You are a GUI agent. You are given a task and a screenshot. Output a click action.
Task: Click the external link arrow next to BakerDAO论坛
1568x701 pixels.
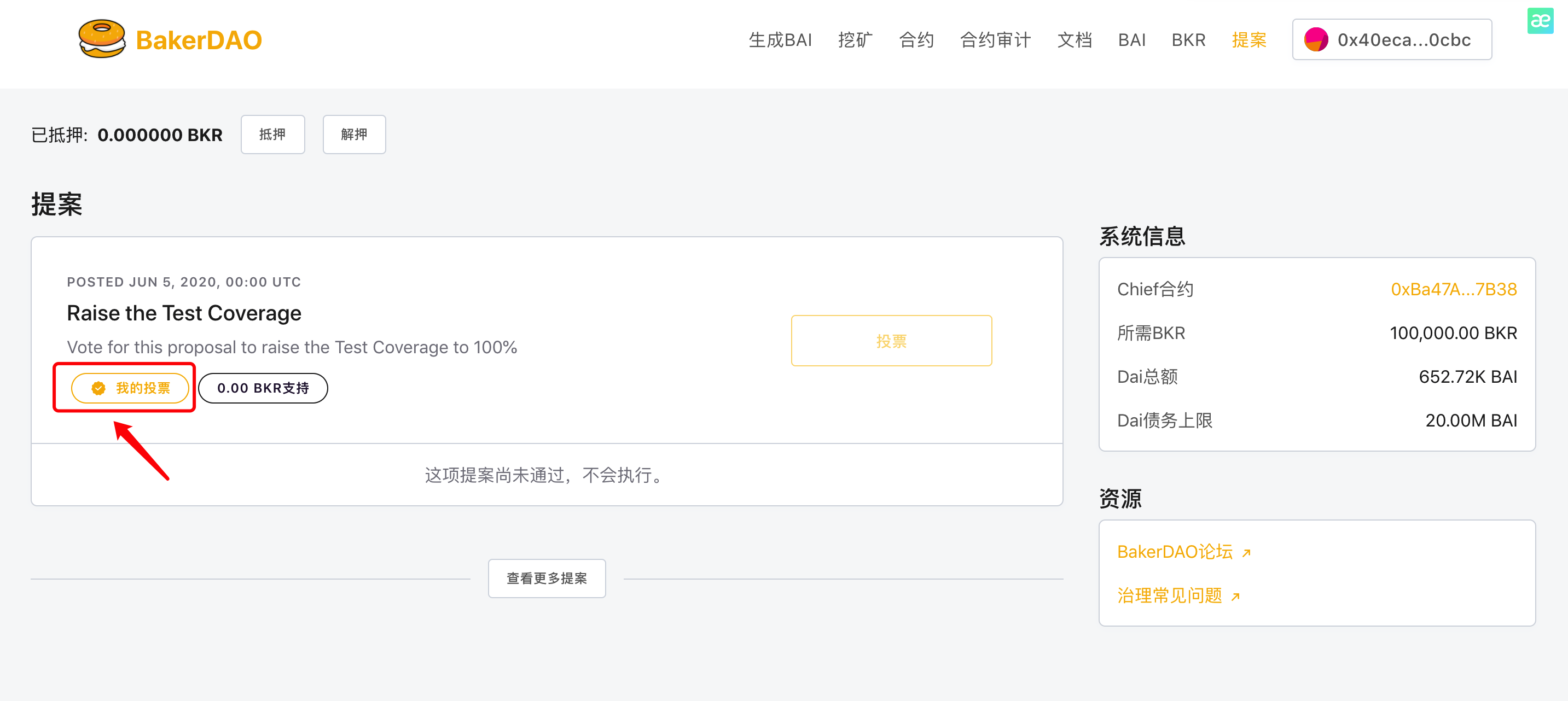point(1246,553)
